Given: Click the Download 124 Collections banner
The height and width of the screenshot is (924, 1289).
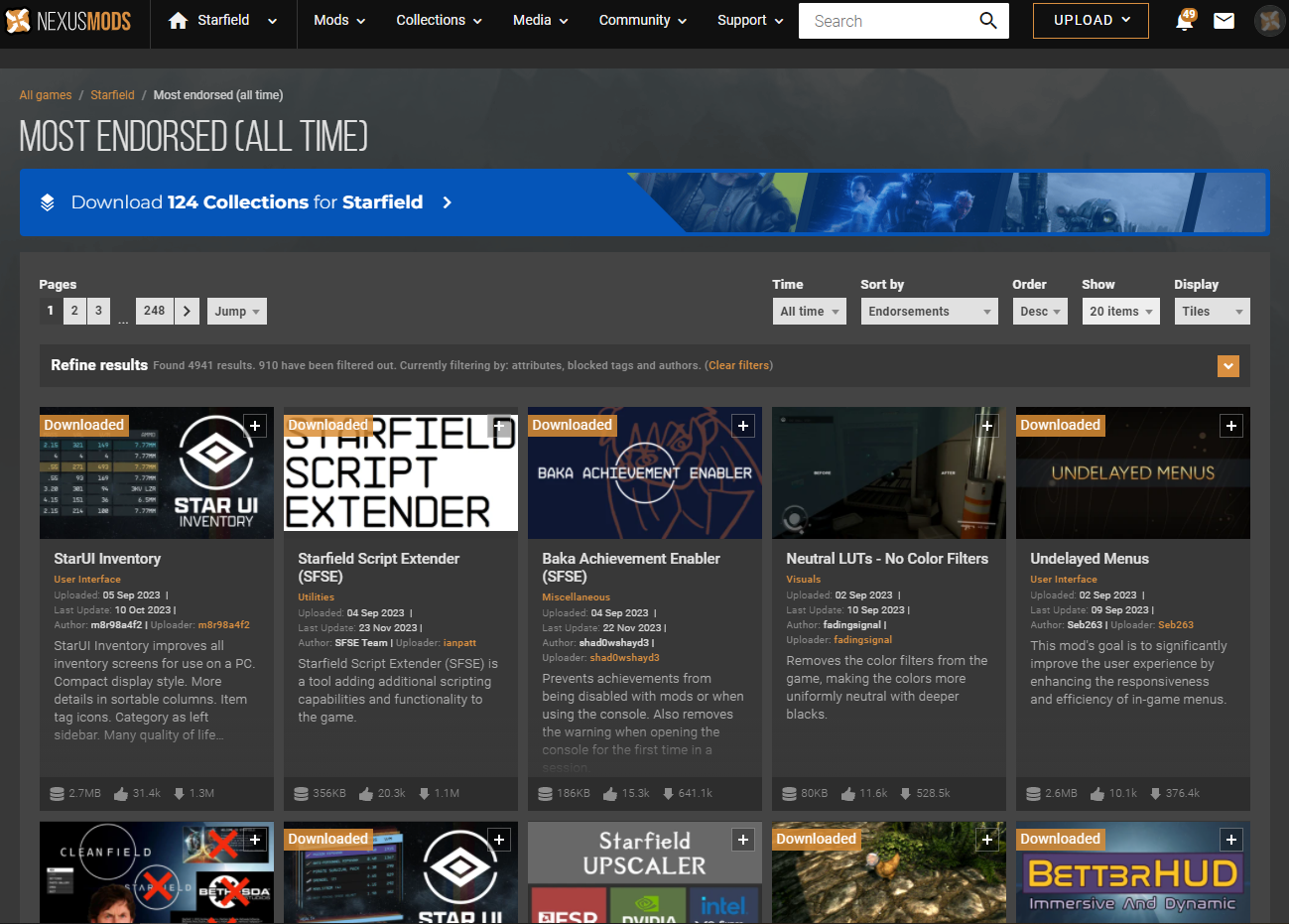Looking at the screenshot, I should point(644,202).
